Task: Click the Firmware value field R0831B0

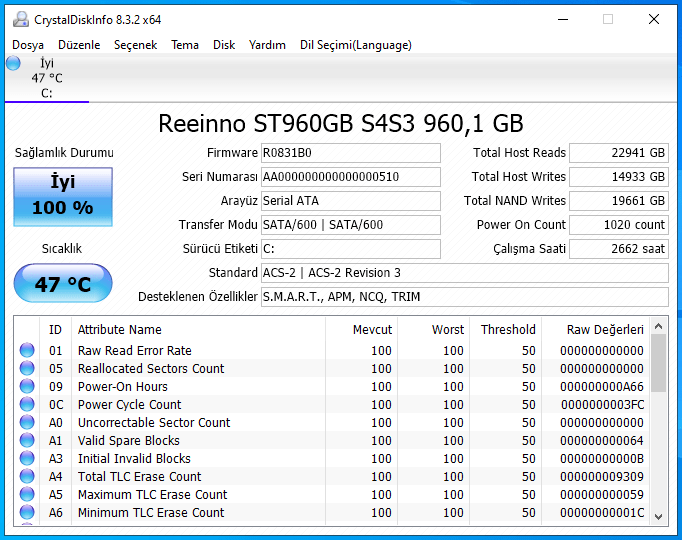Action: (349, 153)
